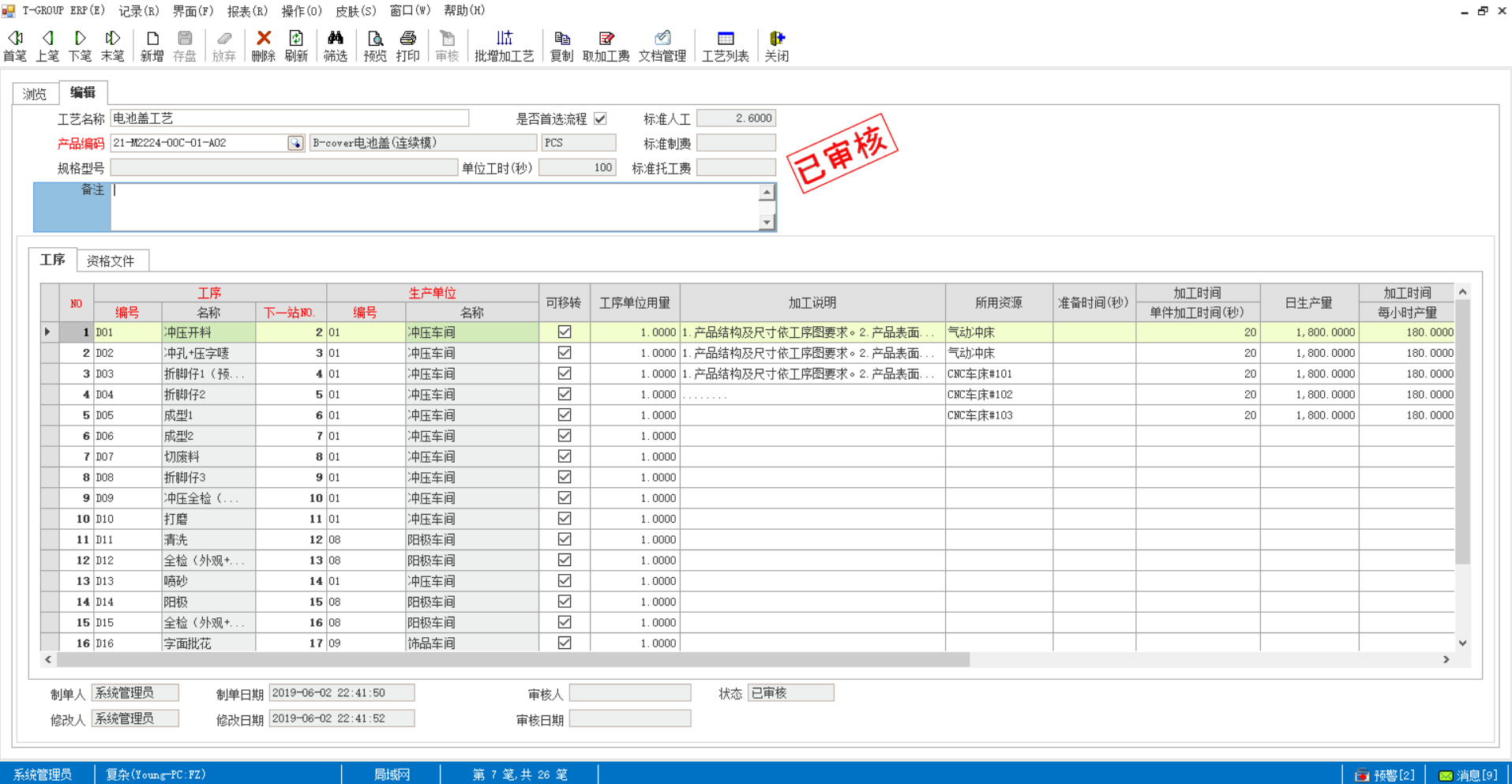The height and width of the screenshot is (784, 1512).
Task: Click into the 备注 text area
Action: (x=435, y=208)
